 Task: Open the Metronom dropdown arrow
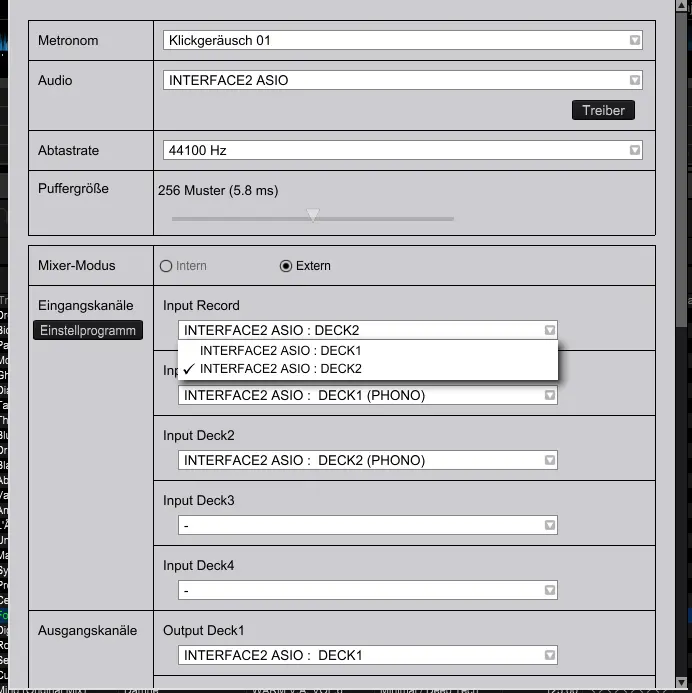pyautogui.click(x=634, y=41)
